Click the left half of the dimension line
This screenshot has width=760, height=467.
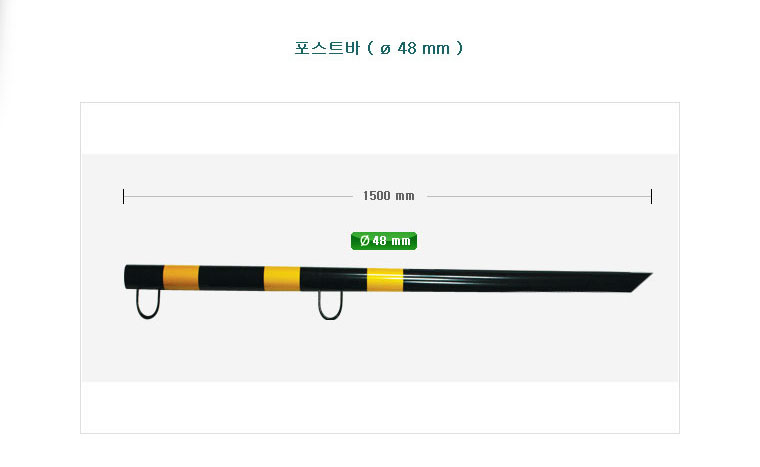[x=238, y=196]
